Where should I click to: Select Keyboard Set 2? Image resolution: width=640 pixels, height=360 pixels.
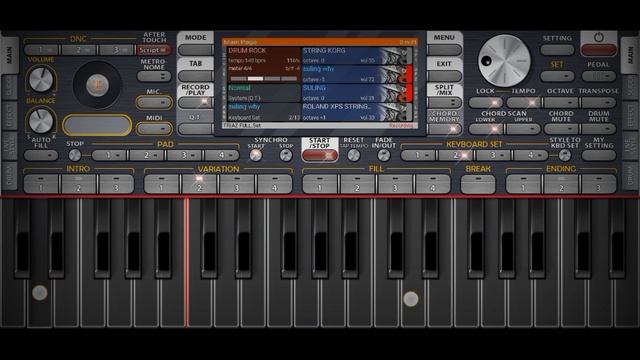455,155
